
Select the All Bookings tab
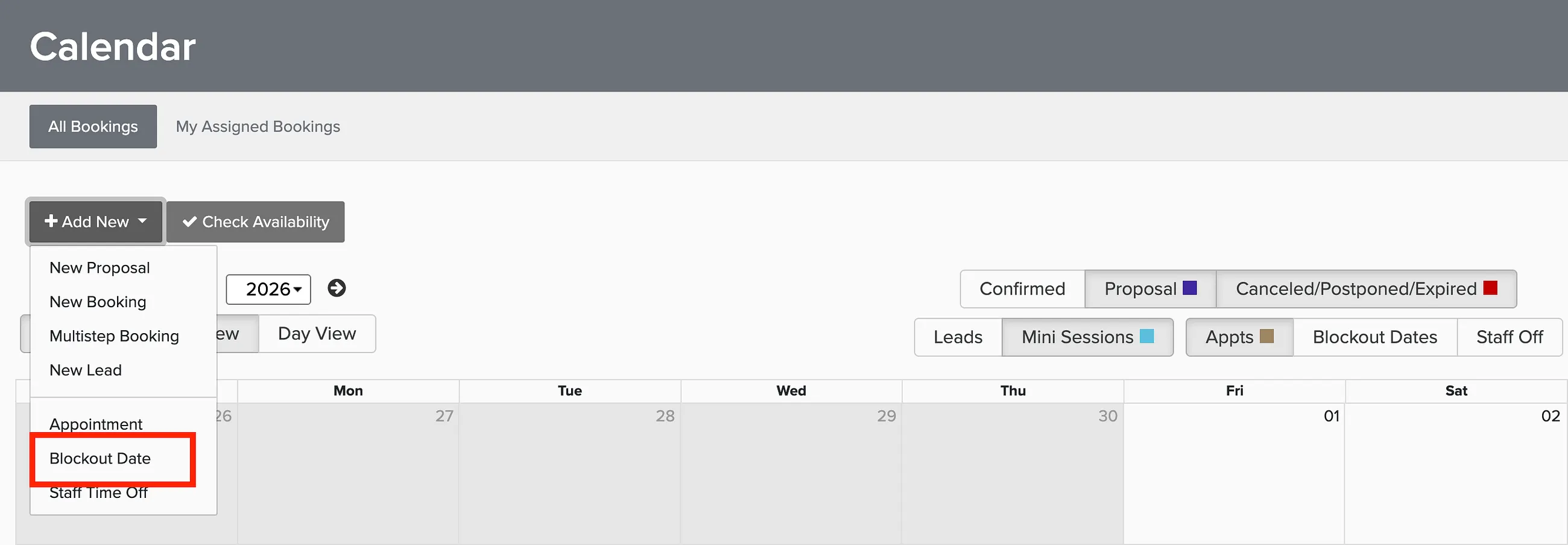point(93,127)
